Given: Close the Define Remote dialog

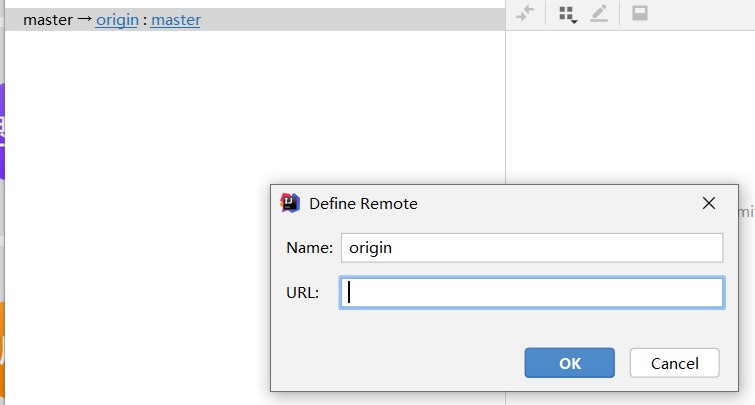Looking at the screenshot, I should [x=709, y=203].
